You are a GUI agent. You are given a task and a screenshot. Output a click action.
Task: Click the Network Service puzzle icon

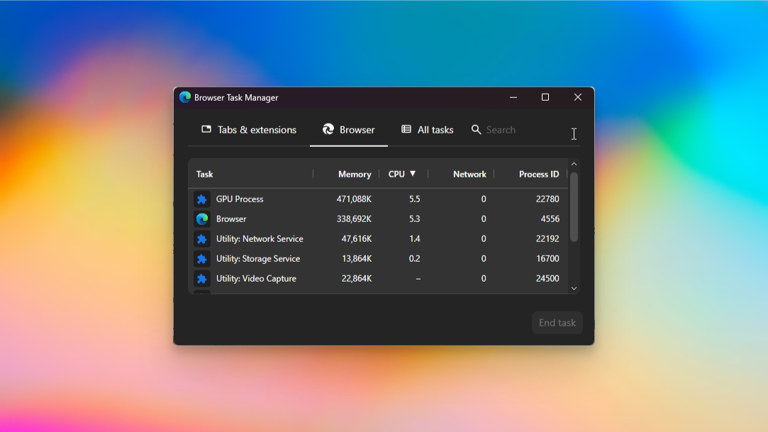(202, 239)
